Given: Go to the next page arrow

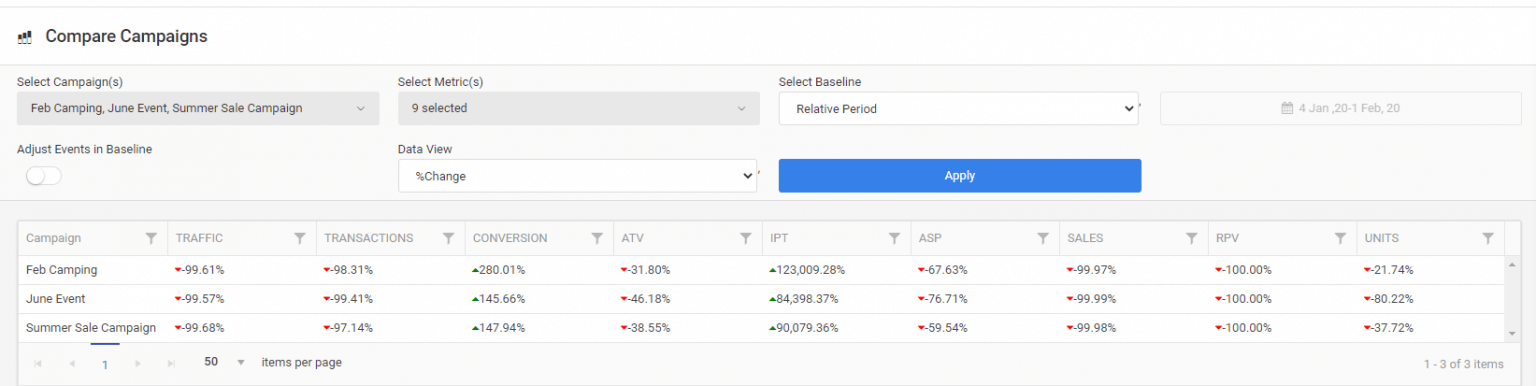Looking at the screenshot, I should pyautogui.click(x=138, y=364).
